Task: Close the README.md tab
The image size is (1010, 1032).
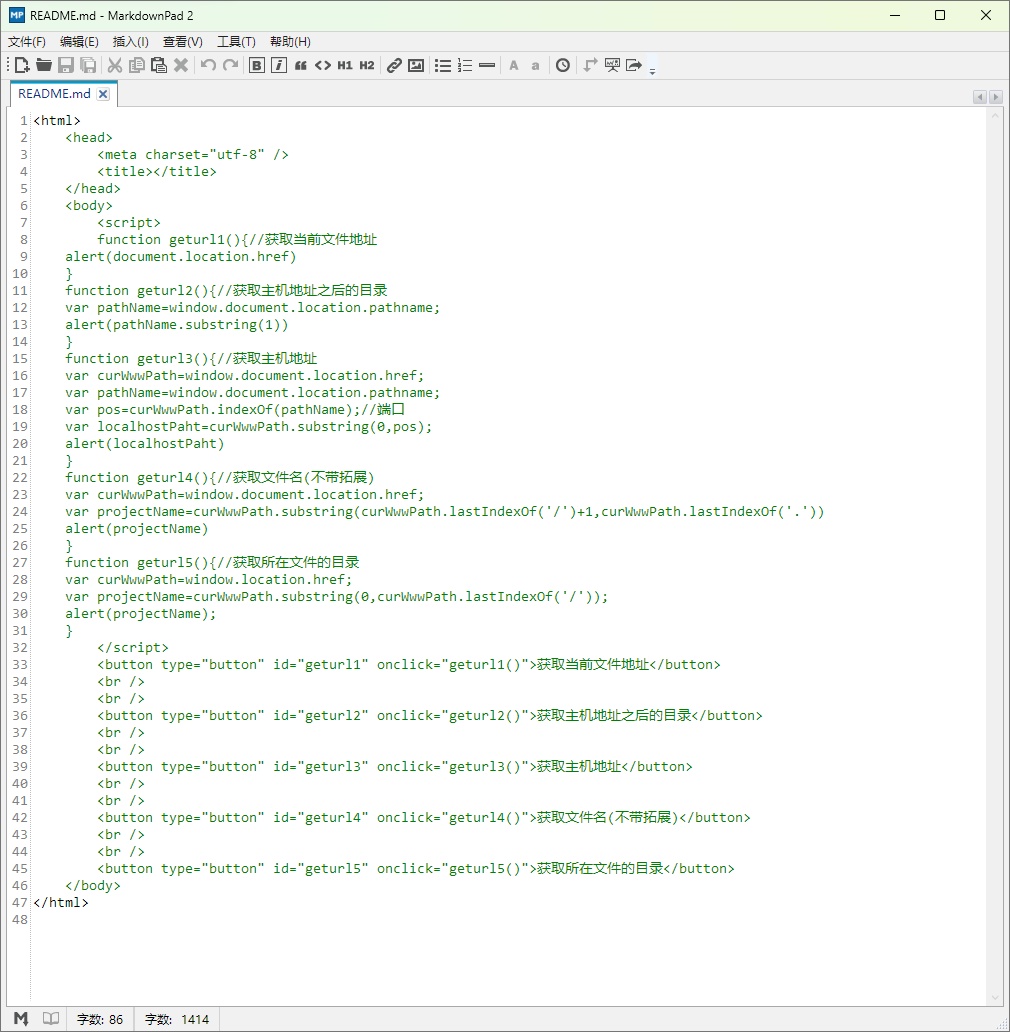Action: pyautogui.click(x=103, y=94)
